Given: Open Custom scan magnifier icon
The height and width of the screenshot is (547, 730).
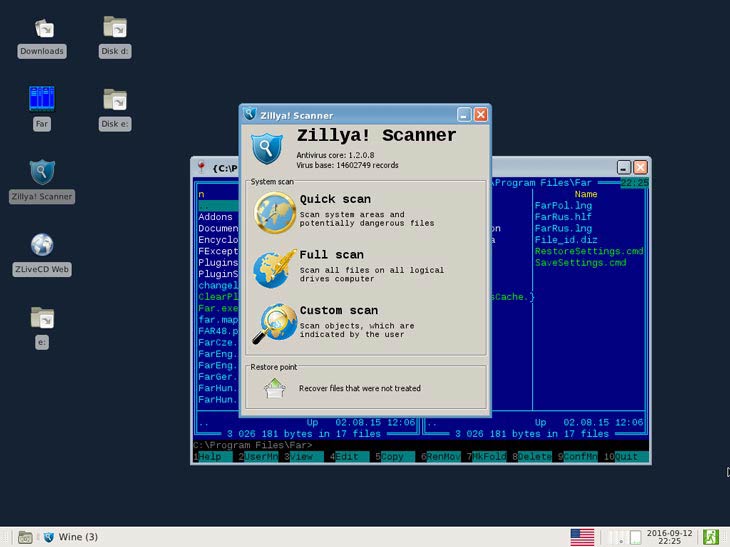Looking at the screenshot, I should pyautogui.click(x=274, y=322).
